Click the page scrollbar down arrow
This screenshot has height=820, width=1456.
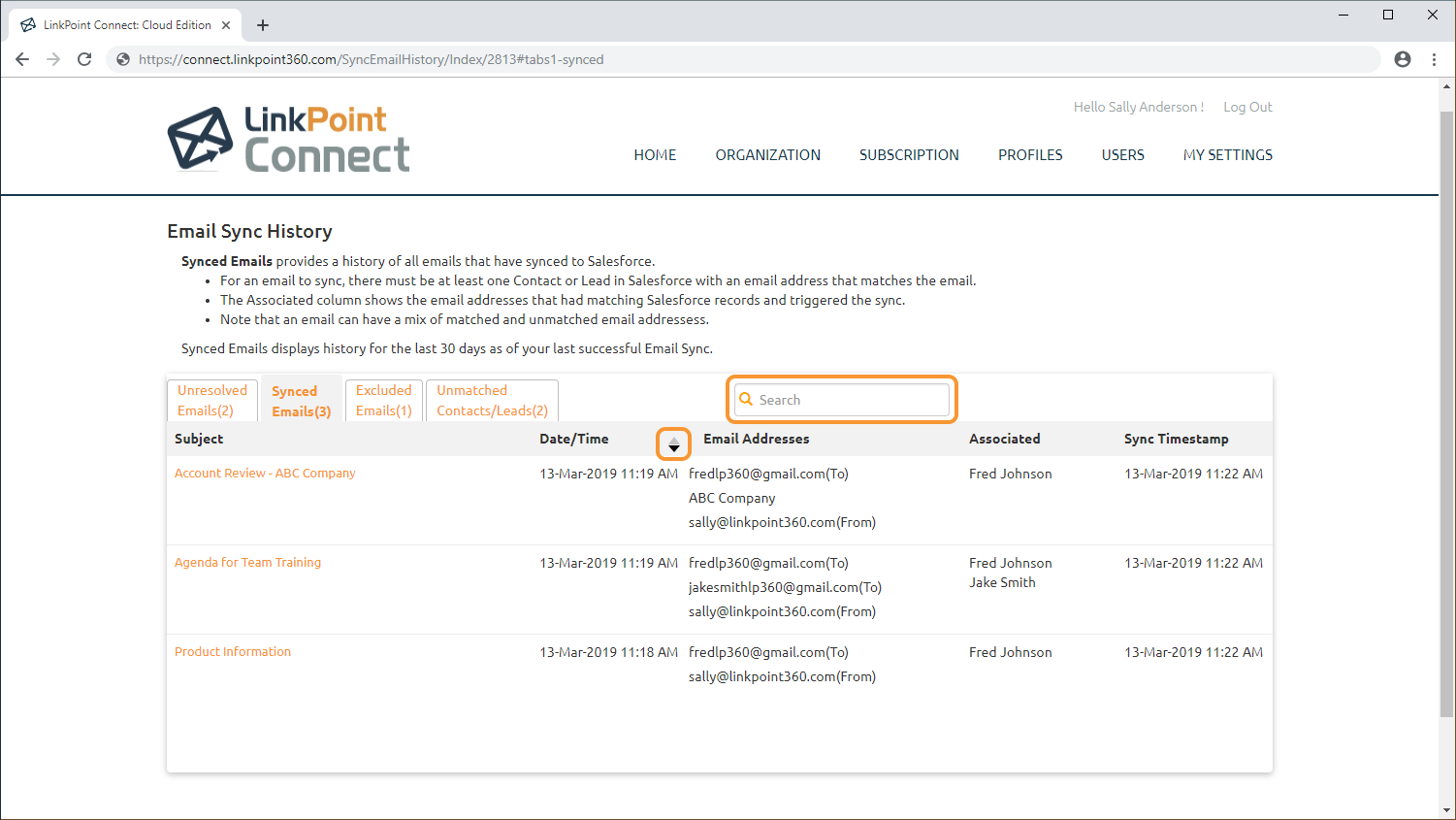click(1447, 810)
